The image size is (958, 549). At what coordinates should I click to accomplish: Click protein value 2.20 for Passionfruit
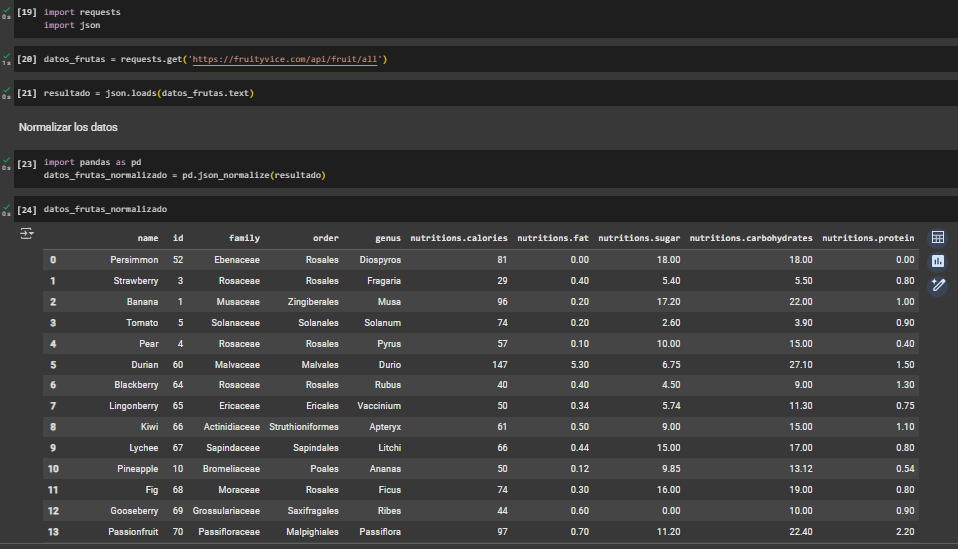pos(905,532)
